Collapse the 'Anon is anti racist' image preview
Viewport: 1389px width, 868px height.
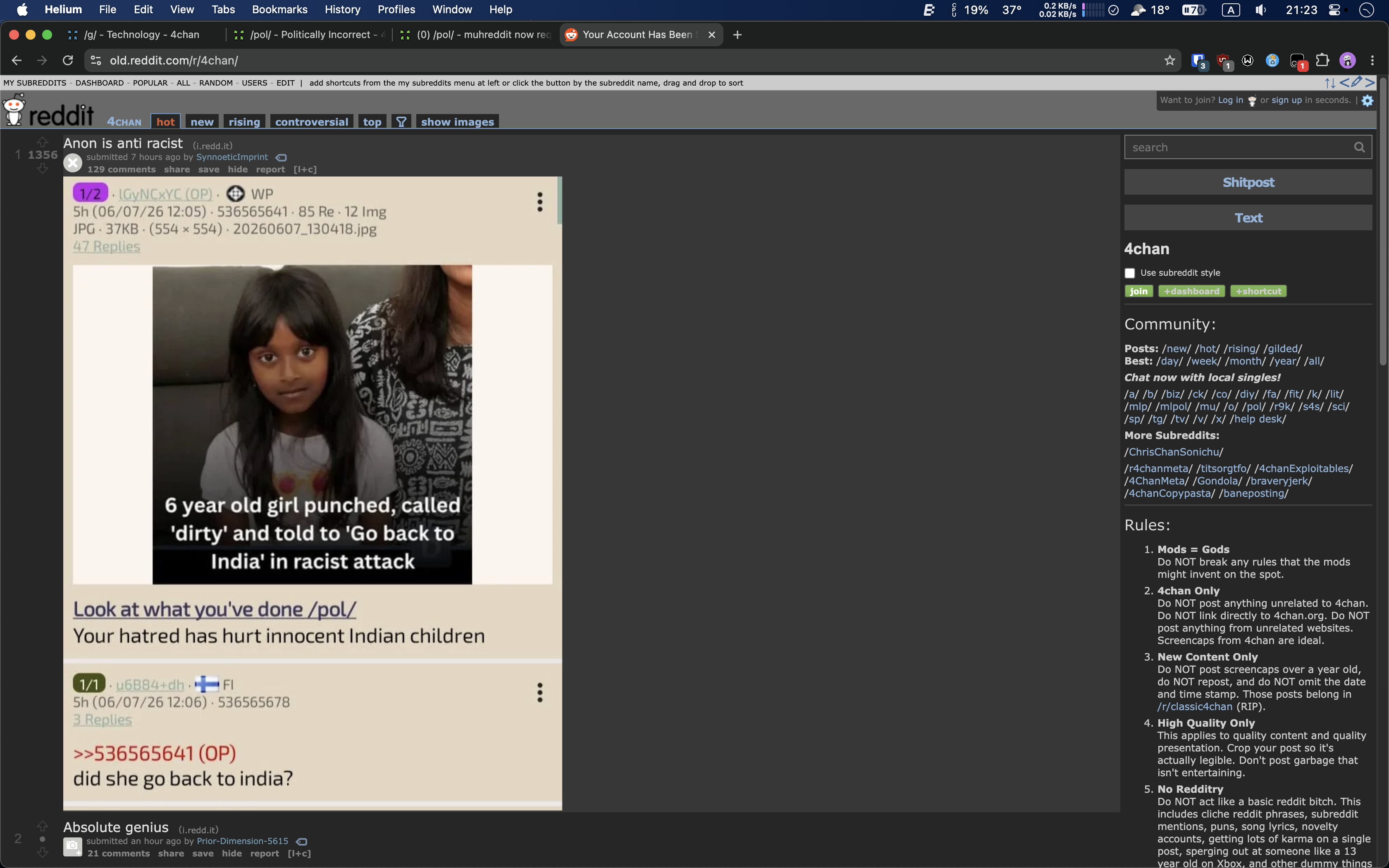tap(73, 163)
